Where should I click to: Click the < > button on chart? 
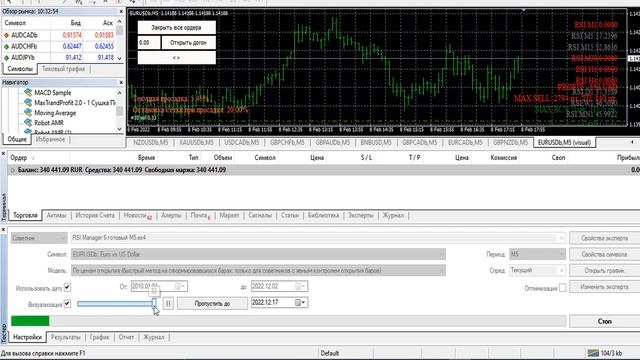[176, 58]
